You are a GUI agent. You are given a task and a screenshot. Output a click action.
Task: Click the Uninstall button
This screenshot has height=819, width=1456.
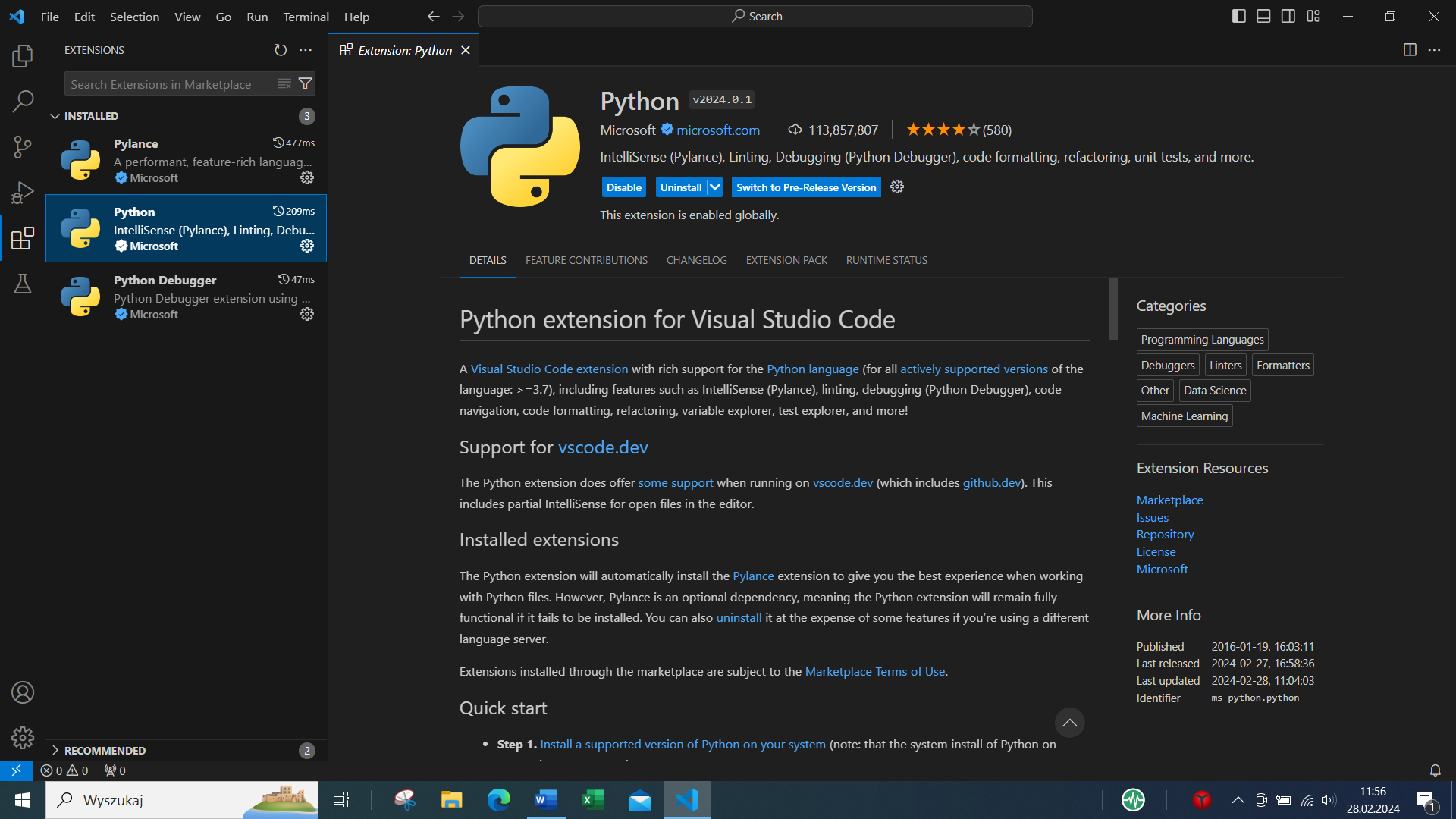pos(681,187)
